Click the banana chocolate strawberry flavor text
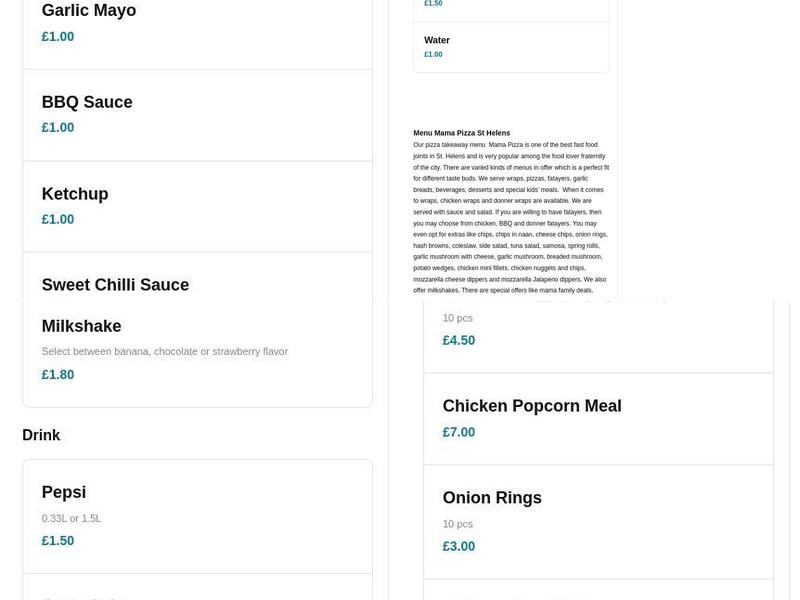 [x=163, y=351]
